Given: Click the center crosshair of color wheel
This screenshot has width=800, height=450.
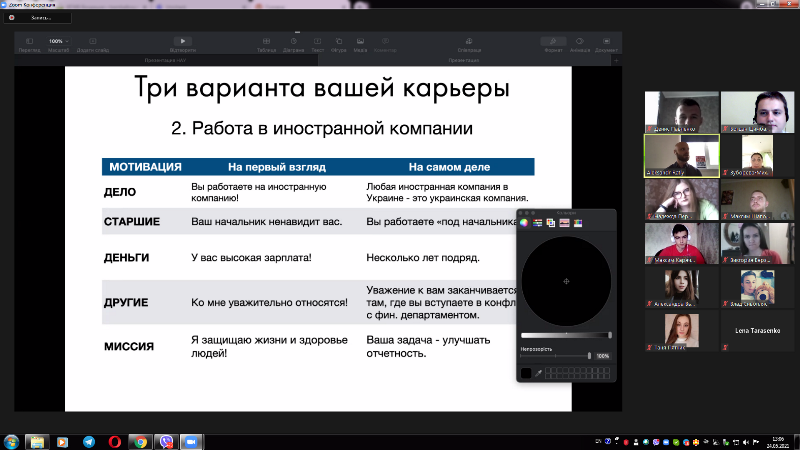Looking at the screenshot, I should (566, 281).
